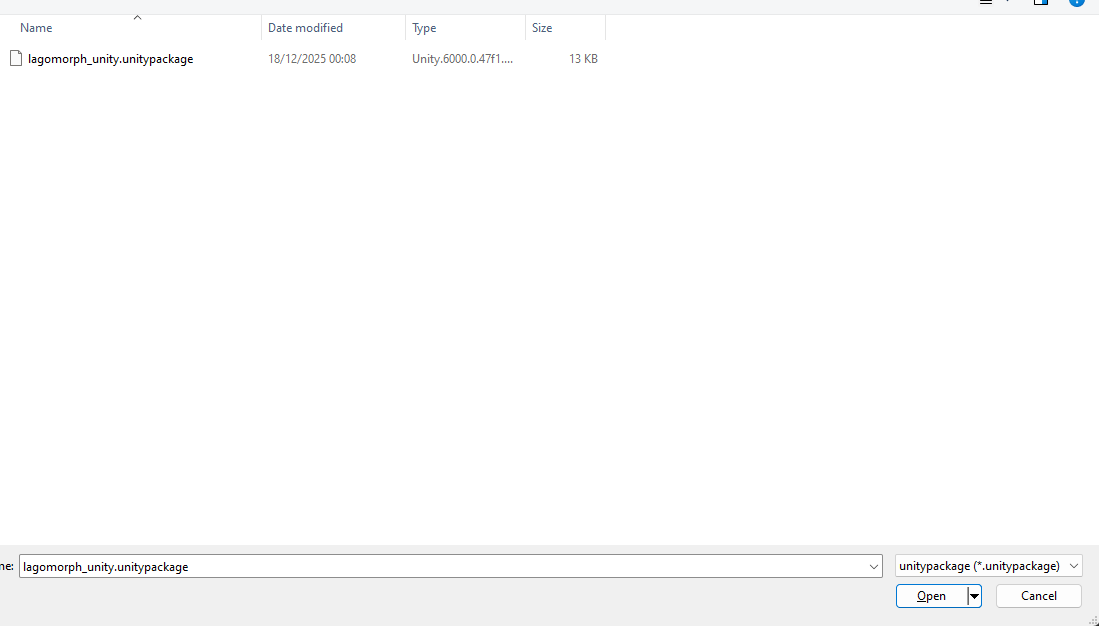Click the resize grip in dialog corner
The height and width of the screenshot is (626, 1099).
coord(1092,619)
